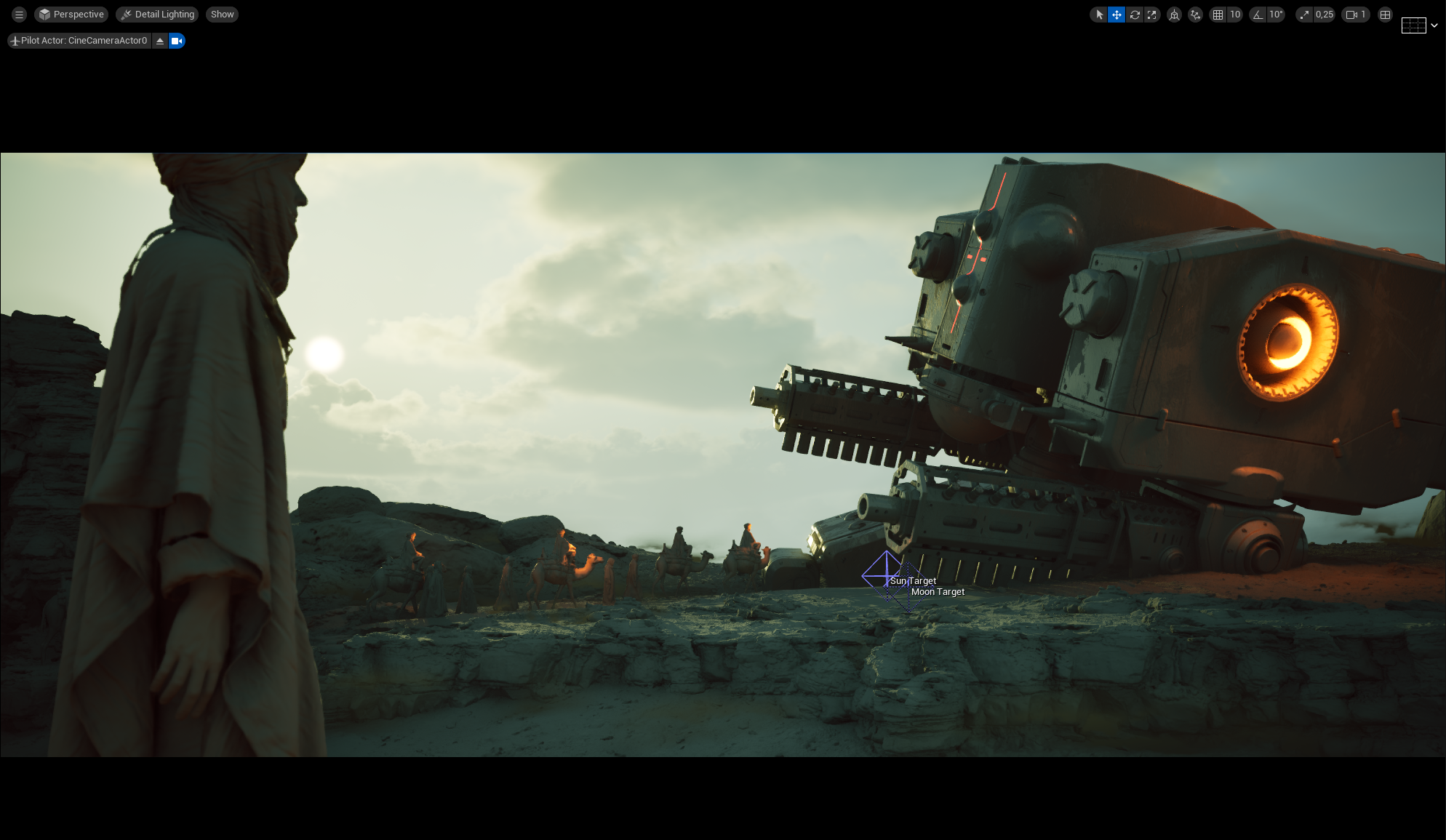1446x840 pixels.
Task: Toggle the rotation angle snapping icon
Action: point(1258,15)
